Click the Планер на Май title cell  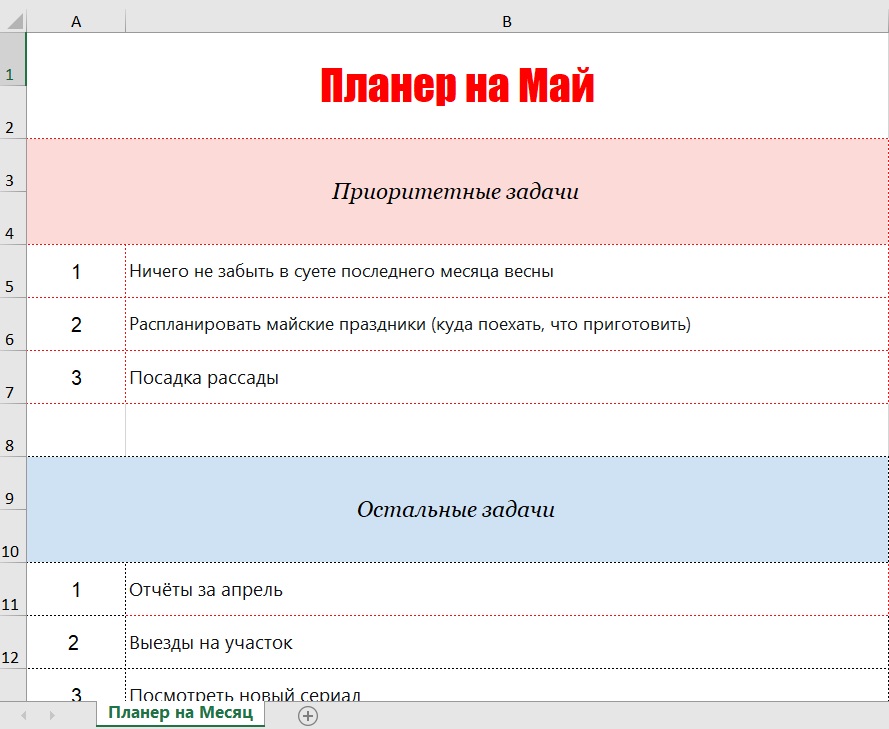pos(457,86)
